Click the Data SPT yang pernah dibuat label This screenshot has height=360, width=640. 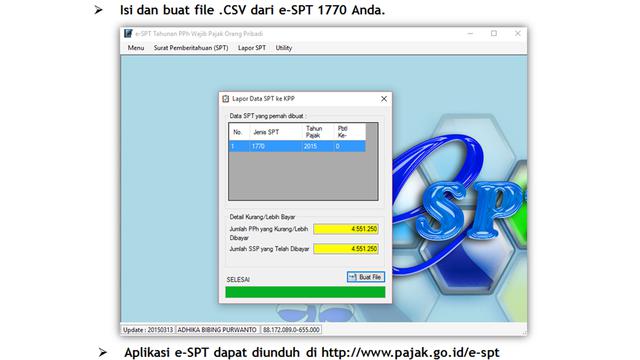(268, 116)
